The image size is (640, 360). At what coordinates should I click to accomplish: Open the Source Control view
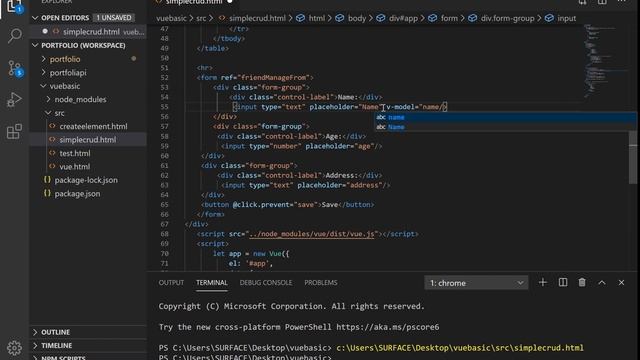pyautogui.click(x=15, y=68)
